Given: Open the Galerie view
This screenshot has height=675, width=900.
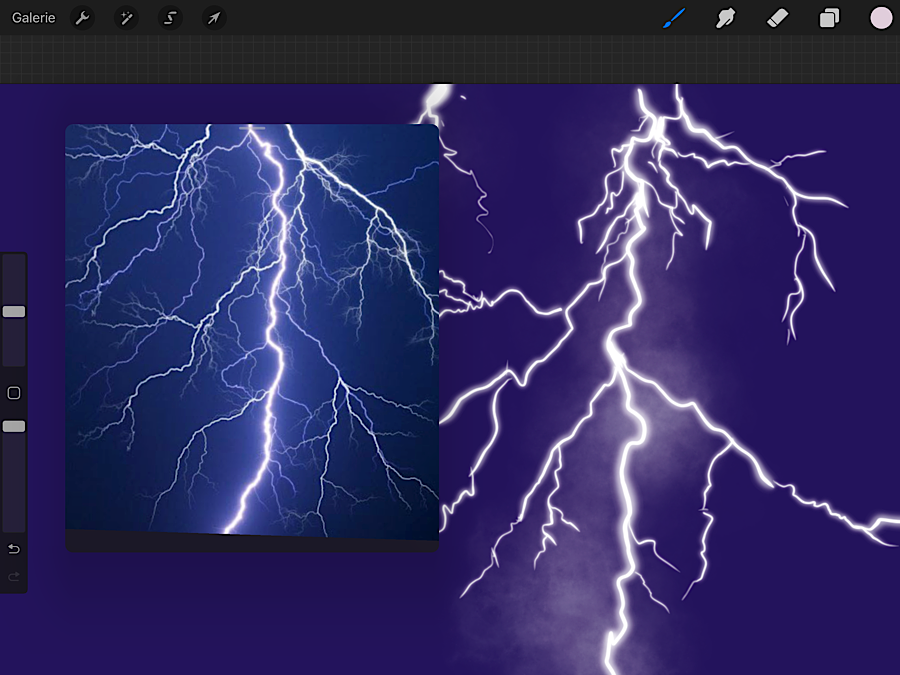Looking at the screenshot, I should (33, 18).
